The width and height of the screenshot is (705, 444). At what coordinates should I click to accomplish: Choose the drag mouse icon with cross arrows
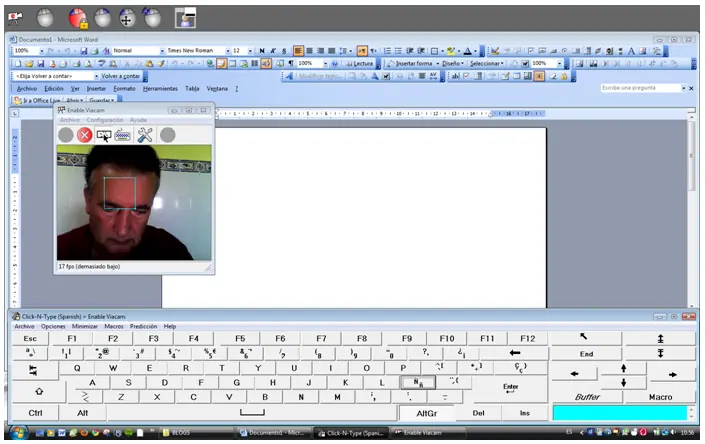click(x=127, y=18)
